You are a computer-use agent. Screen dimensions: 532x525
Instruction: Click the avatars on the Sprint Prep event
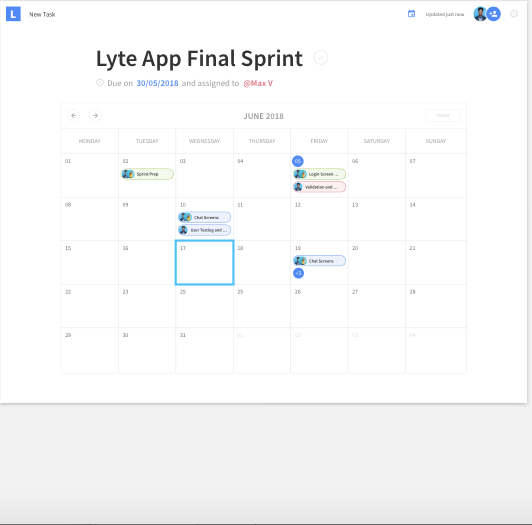tap(128, 174)
